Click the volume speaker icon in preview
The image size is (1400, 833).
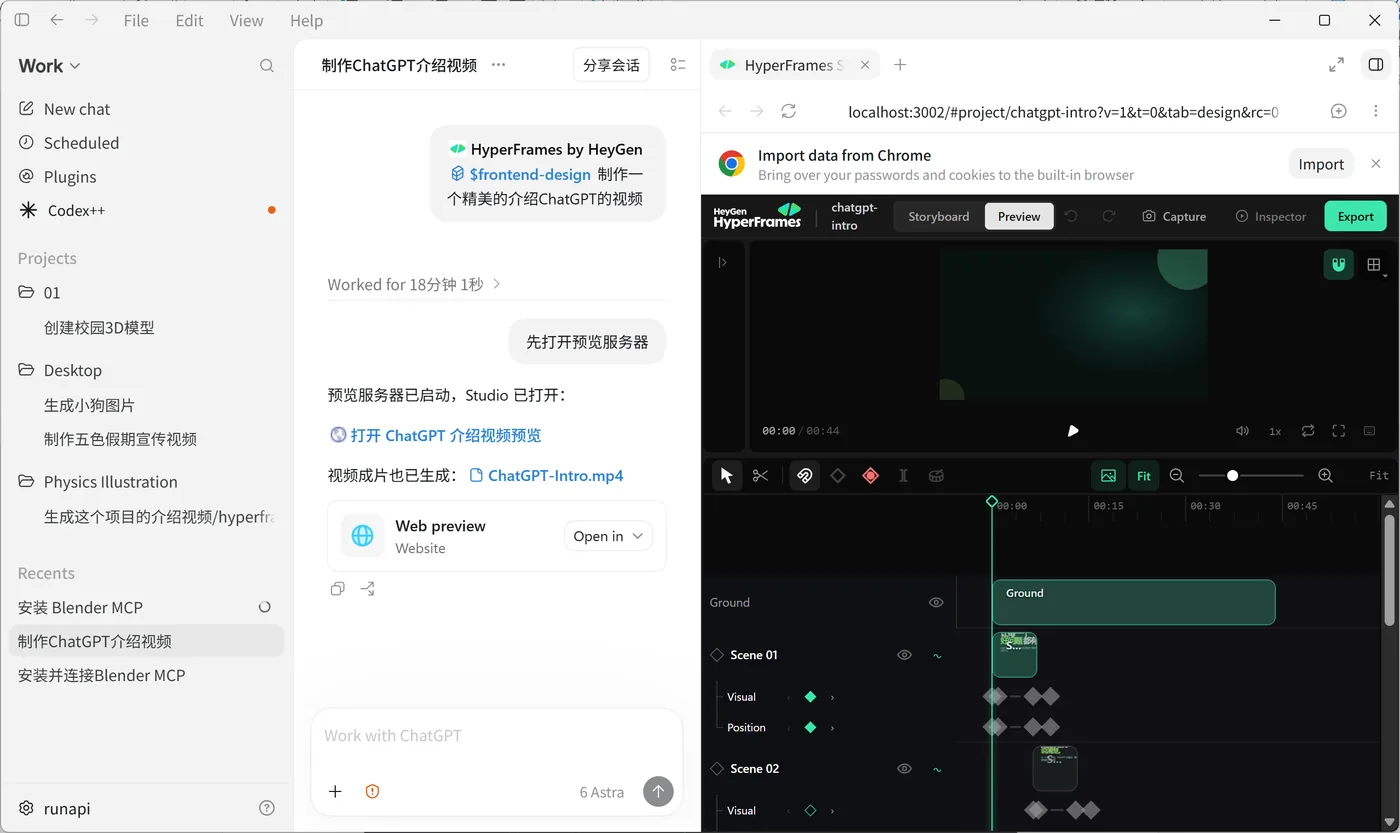[1242, 431]
